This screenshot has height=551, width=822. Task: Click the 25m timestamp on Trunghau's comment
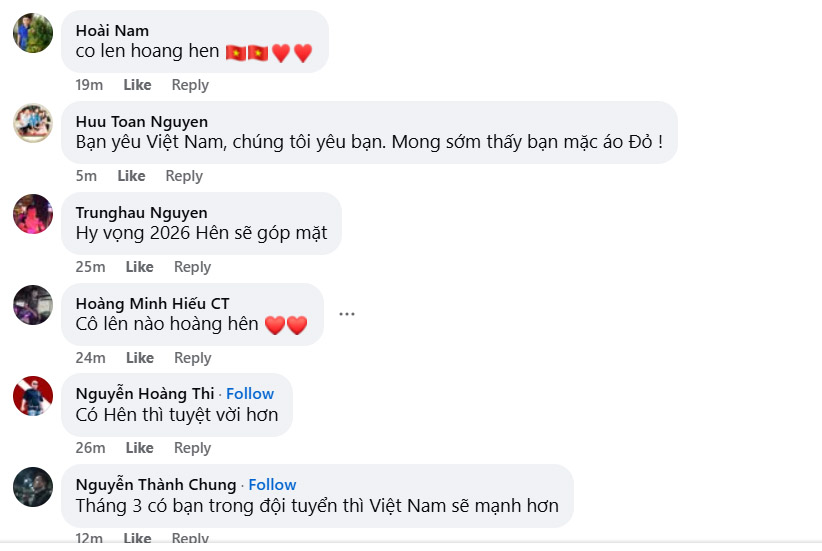click(x=90, y=267)
